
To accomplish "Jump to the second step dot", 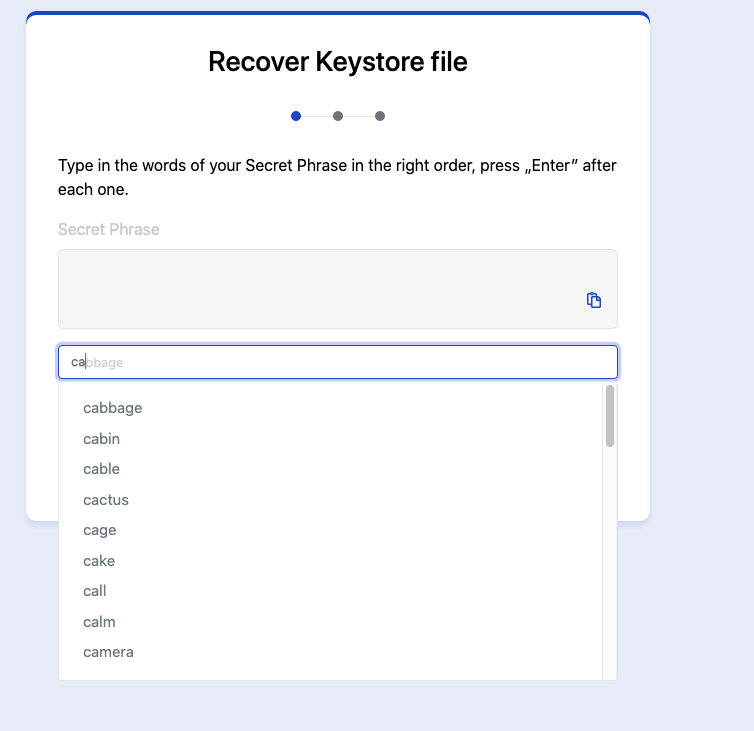I will 338,116.
